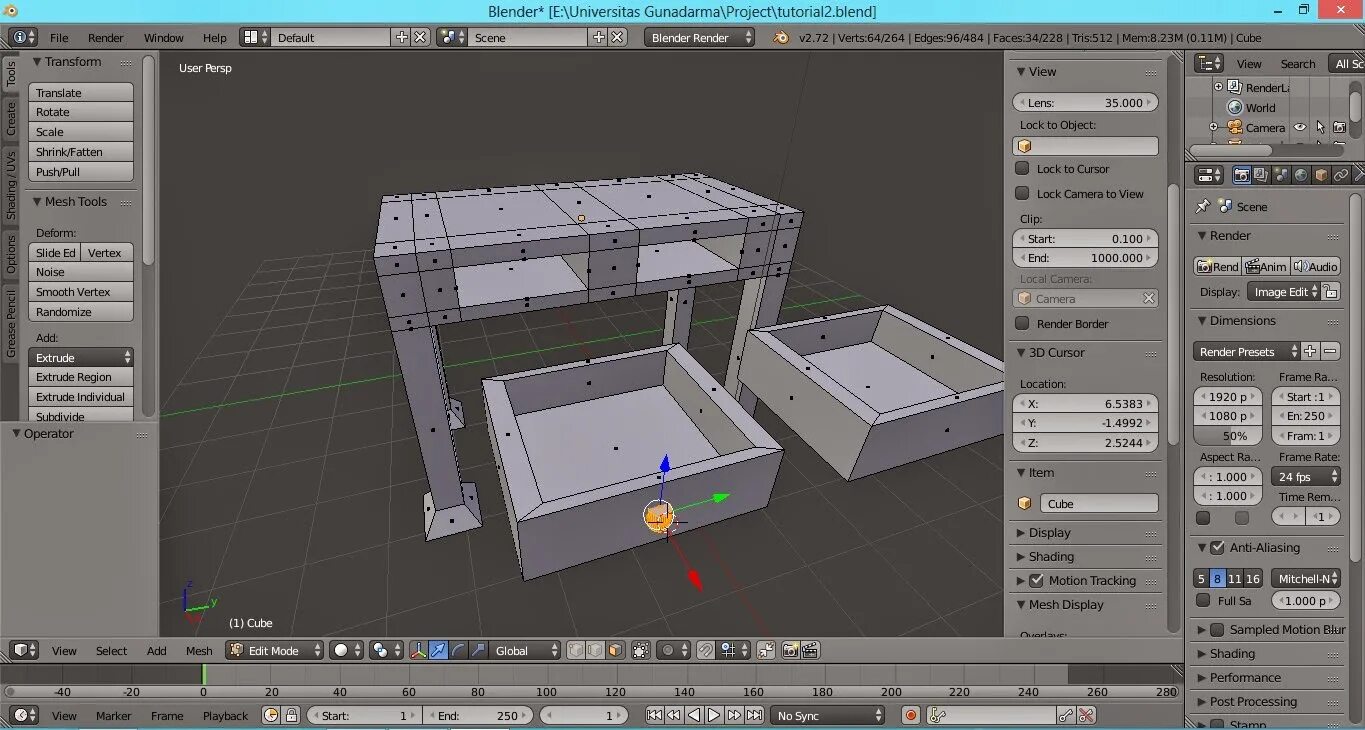Enable the Lock to Cursor checkbox
This screenshot has height=730, width=1365.
(1022, 168)
